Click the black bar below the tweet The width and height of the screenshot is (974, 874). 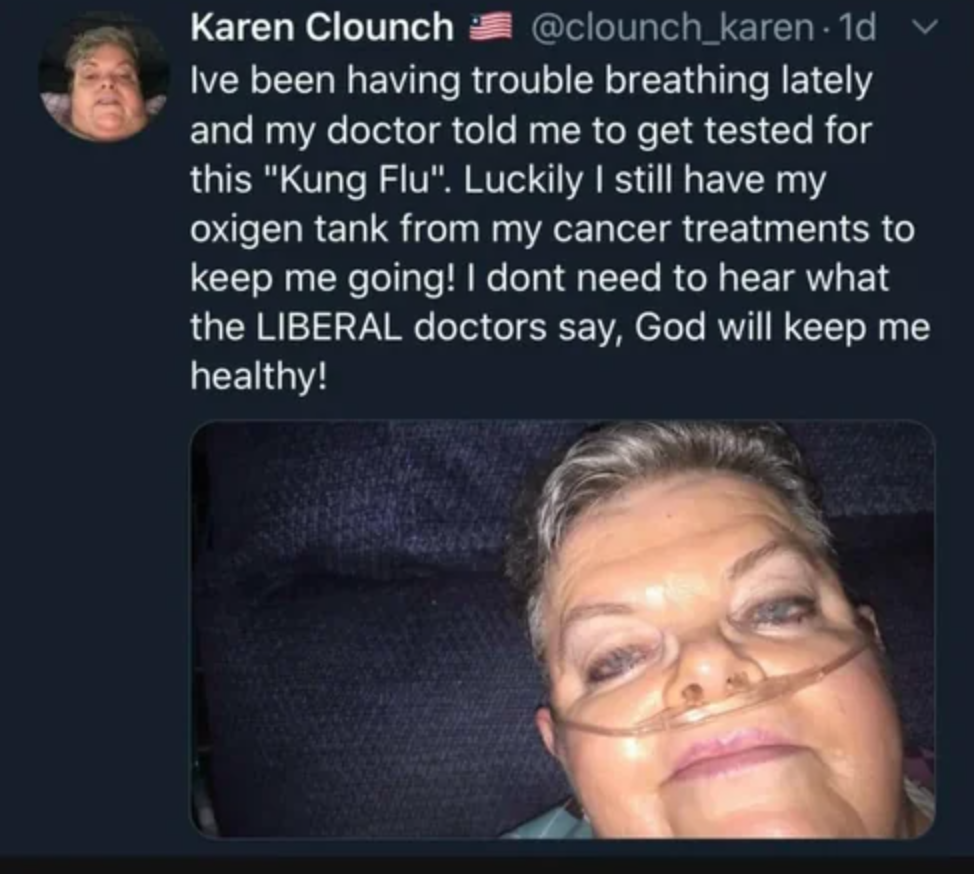[x=487, y=865]
